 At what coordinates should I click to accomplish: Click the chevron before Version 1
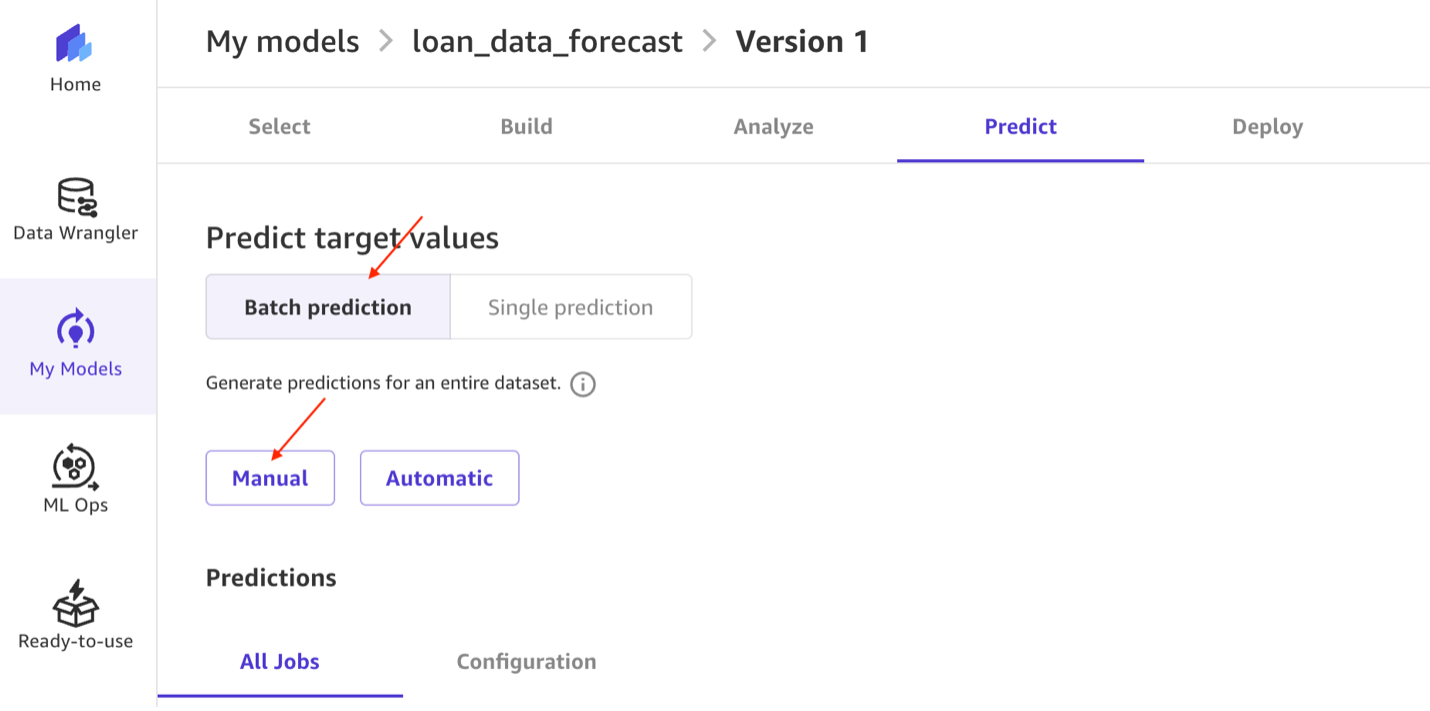point(709,42)
